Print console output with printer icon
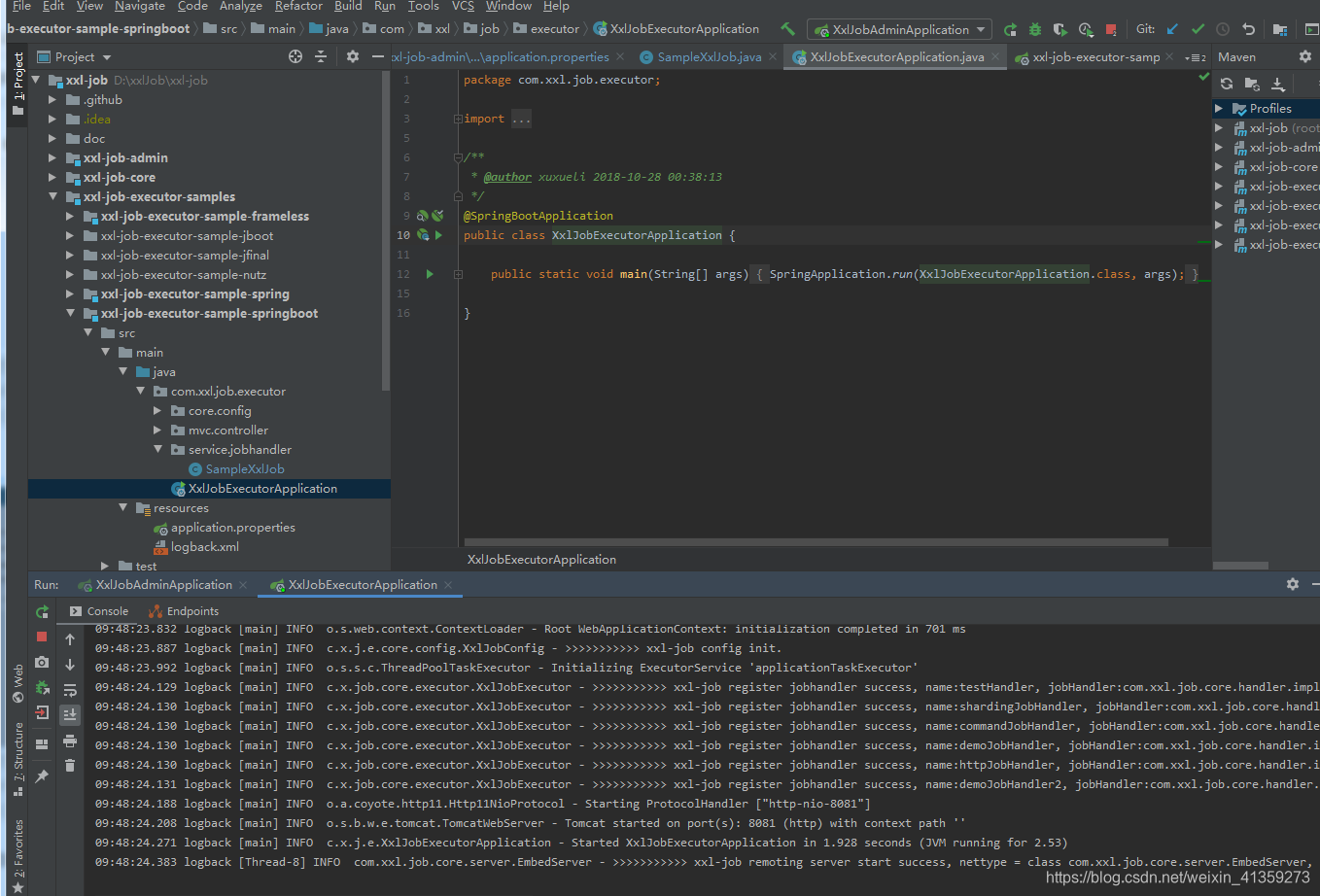 click(70, 741)
